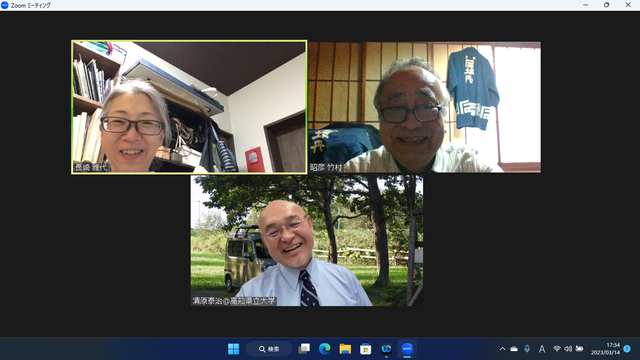Open File Explorer folder icon
Image resolution: width=640 pixels, height=360 pixels.
point(345,349)
